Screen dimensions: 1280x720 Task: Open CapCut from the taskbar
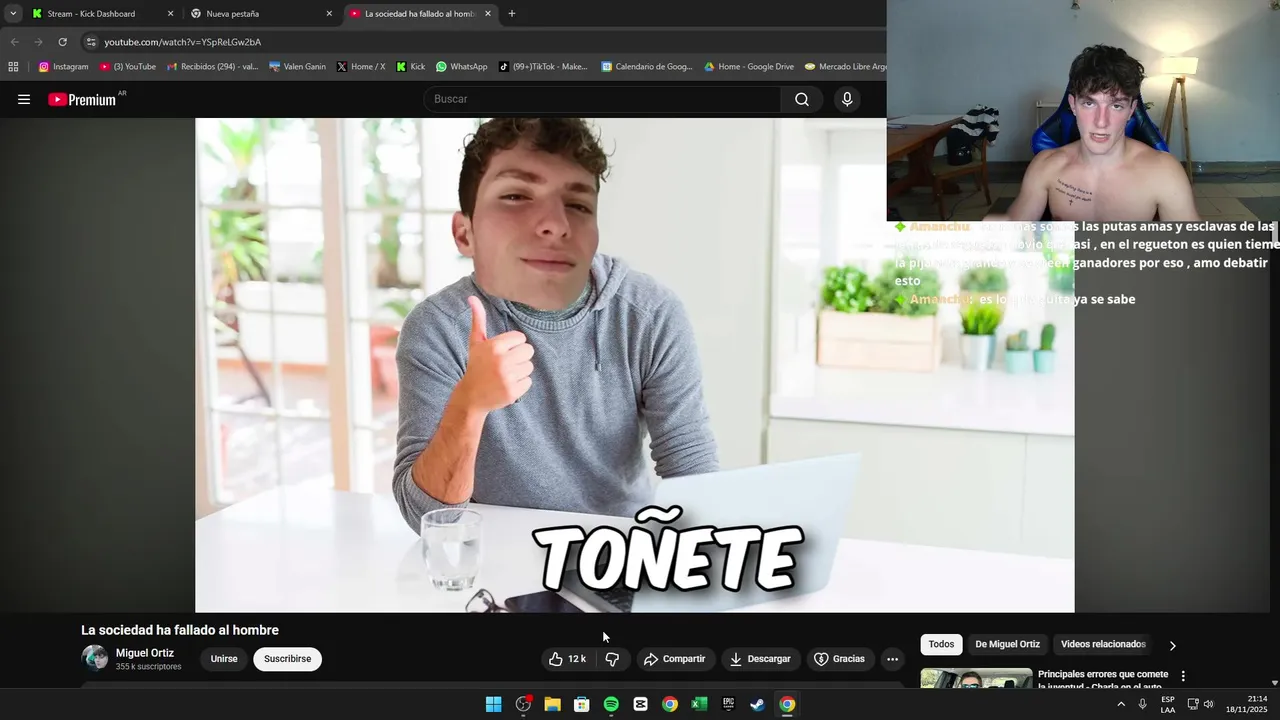(x=640, y=704)
